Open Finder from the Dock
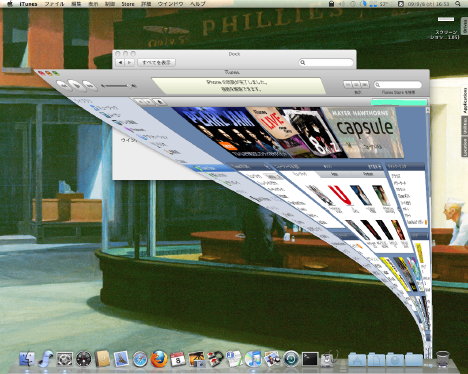Viewport: 468px width, 374px height. click(27, 359)
